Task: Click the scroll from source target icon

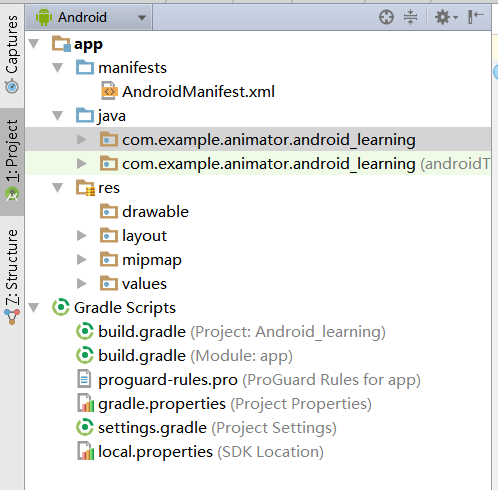Action: click(386, 17)
